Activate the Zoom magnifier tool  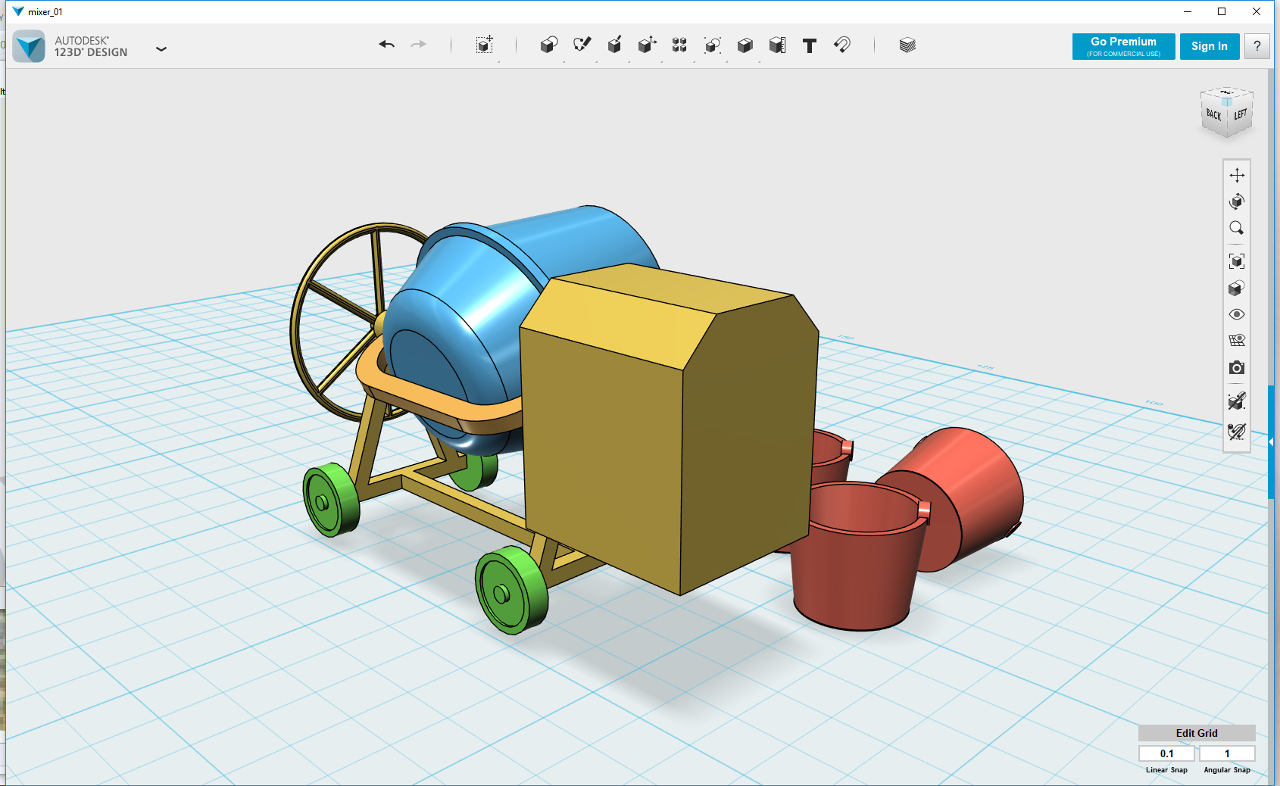(x=1237, y=228)
